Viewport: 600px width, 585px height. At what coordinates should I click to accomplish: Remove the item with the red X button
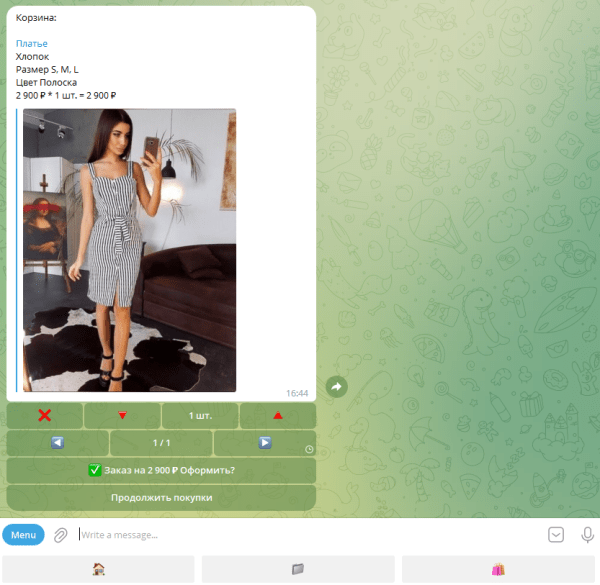click(x=45, y=415)
